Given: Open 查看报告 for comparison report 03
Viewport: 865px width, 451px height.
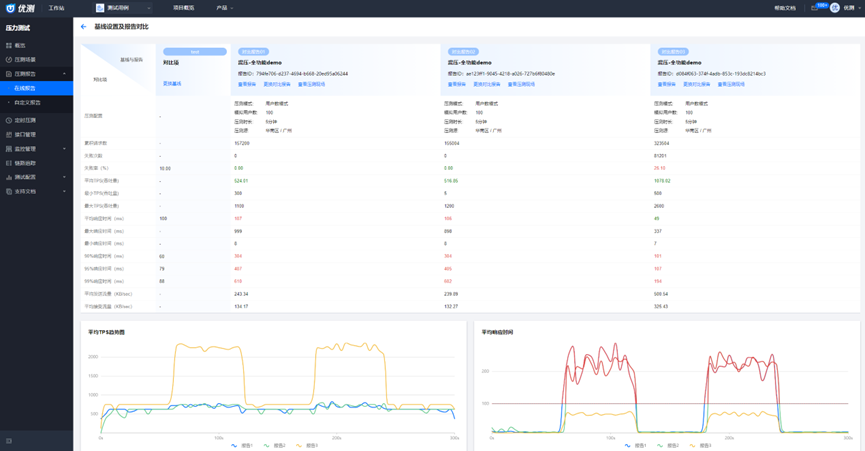Looking at the screenshot, I should click(666, 84).
